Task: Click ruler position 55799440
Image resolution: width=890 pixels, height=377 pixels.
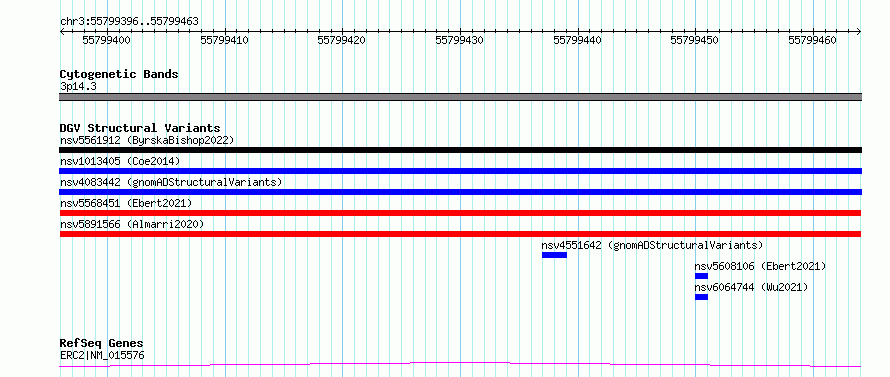Action: pos(577,40)
